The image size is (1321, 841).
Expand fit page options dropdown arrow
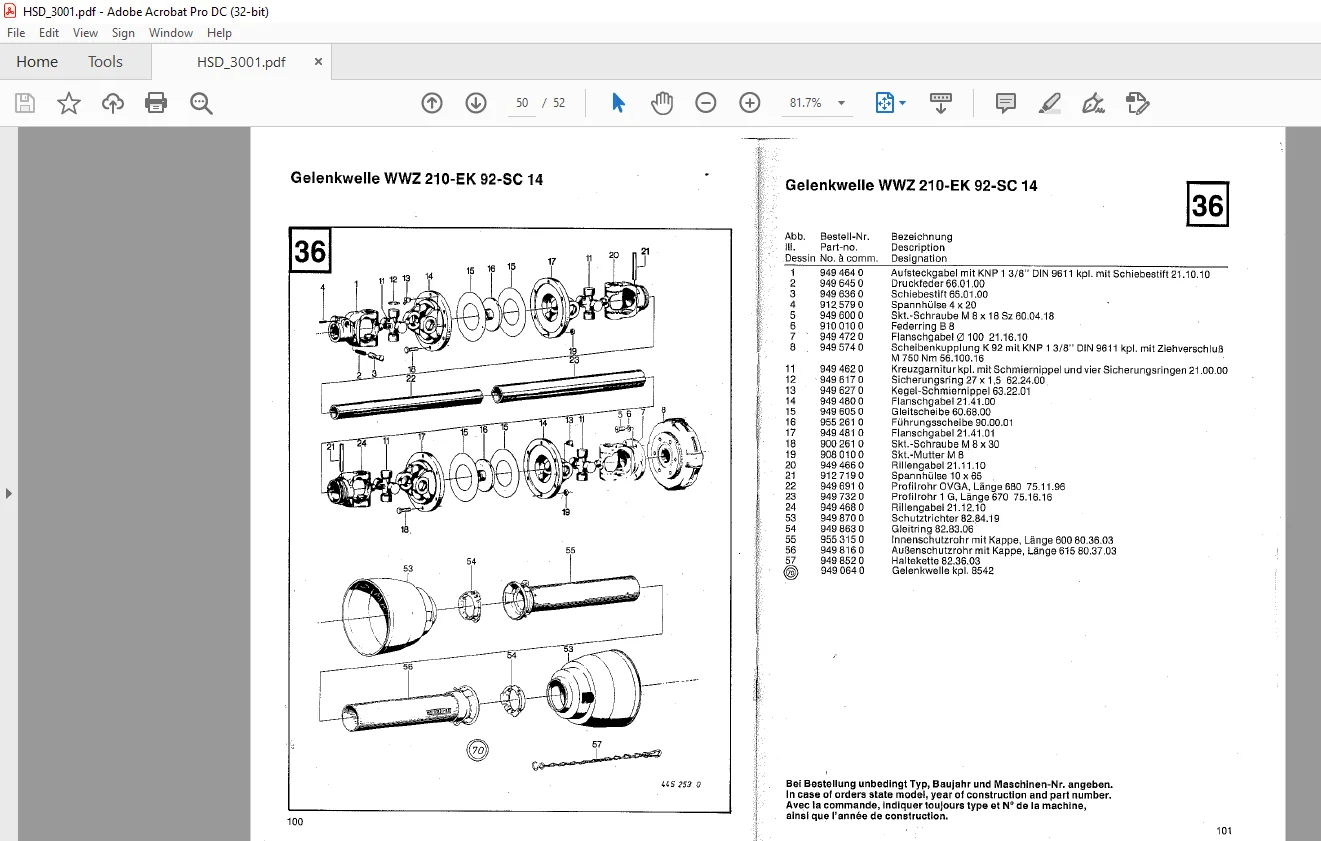point(902,103)
